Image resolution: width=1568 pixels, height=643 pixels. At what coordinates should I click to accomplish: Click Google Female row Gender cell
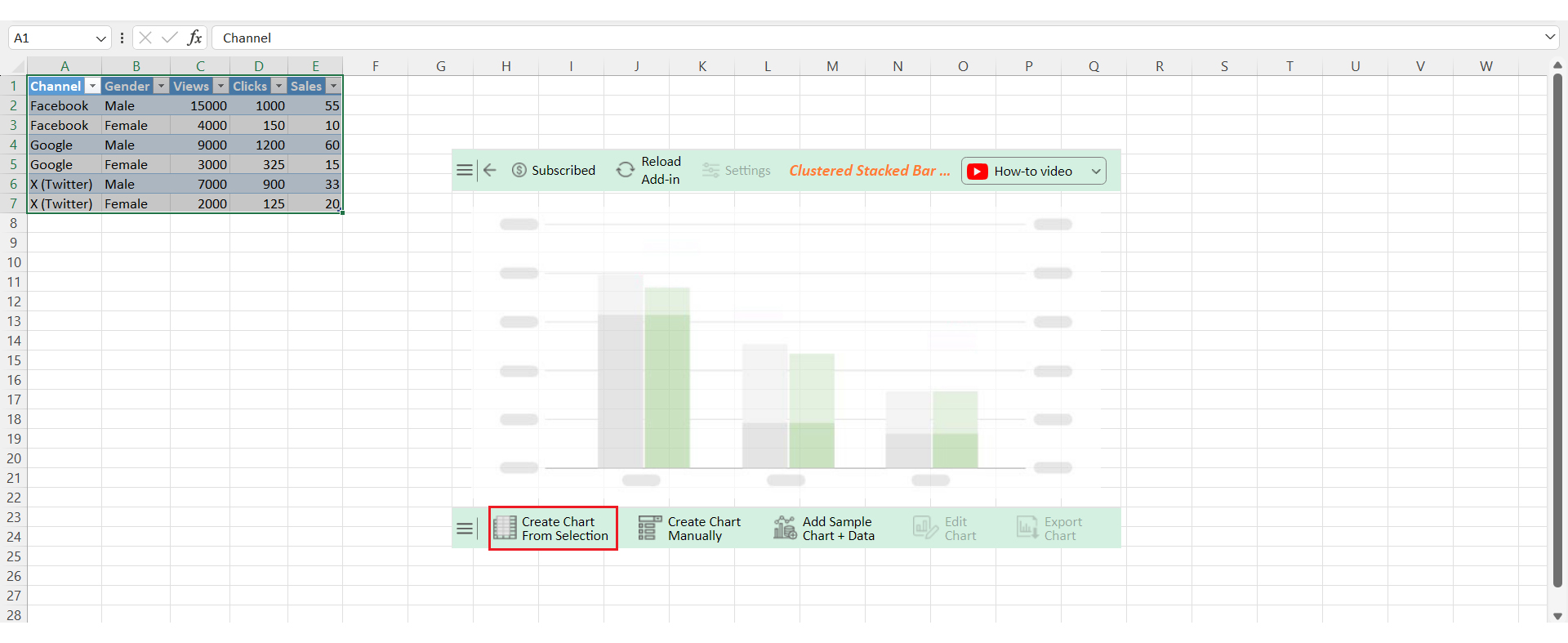(136, 164)
